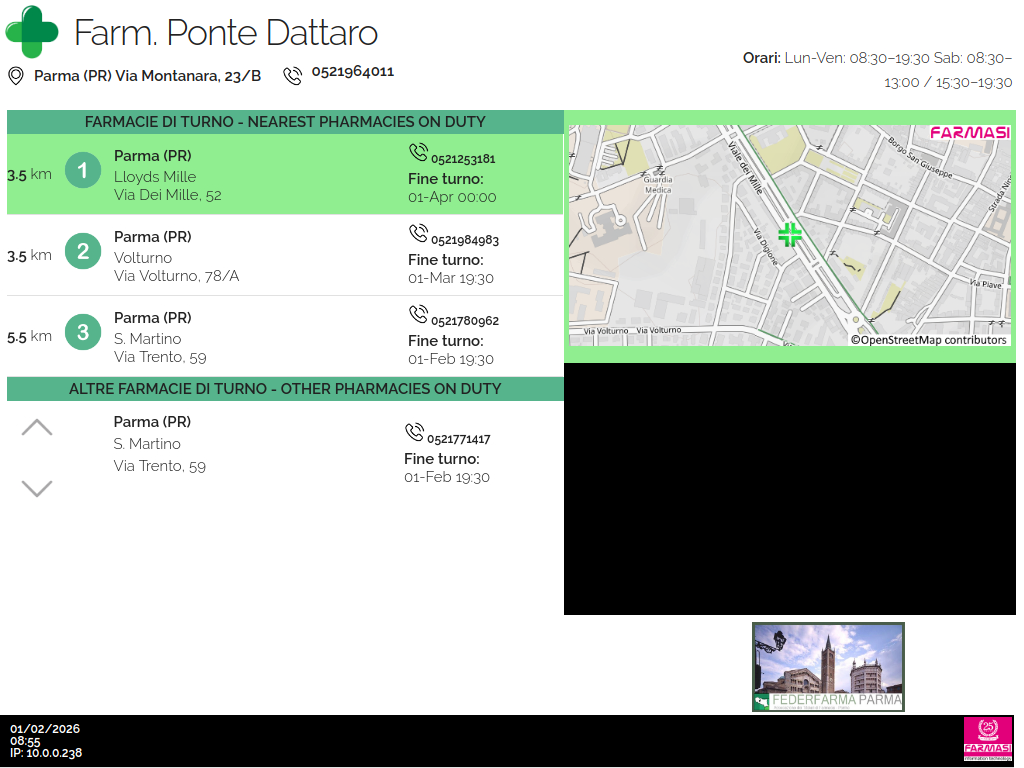Click the phone icon for Lloyds Mille
1024x768 pixels.
tap(418, 153)
